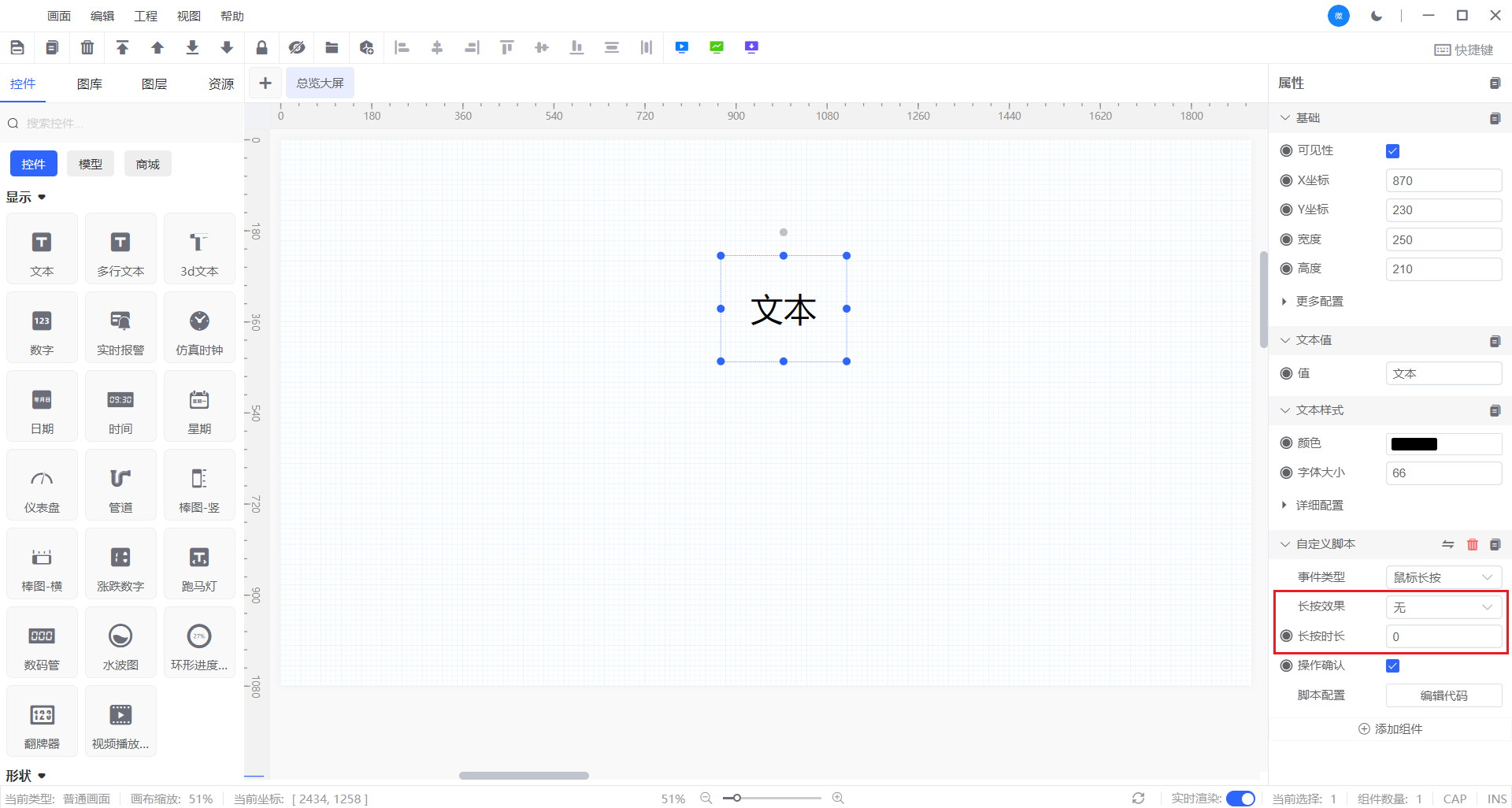Open the black 颜色 swatch
1512x808 pixels.
coord(1414,444)
